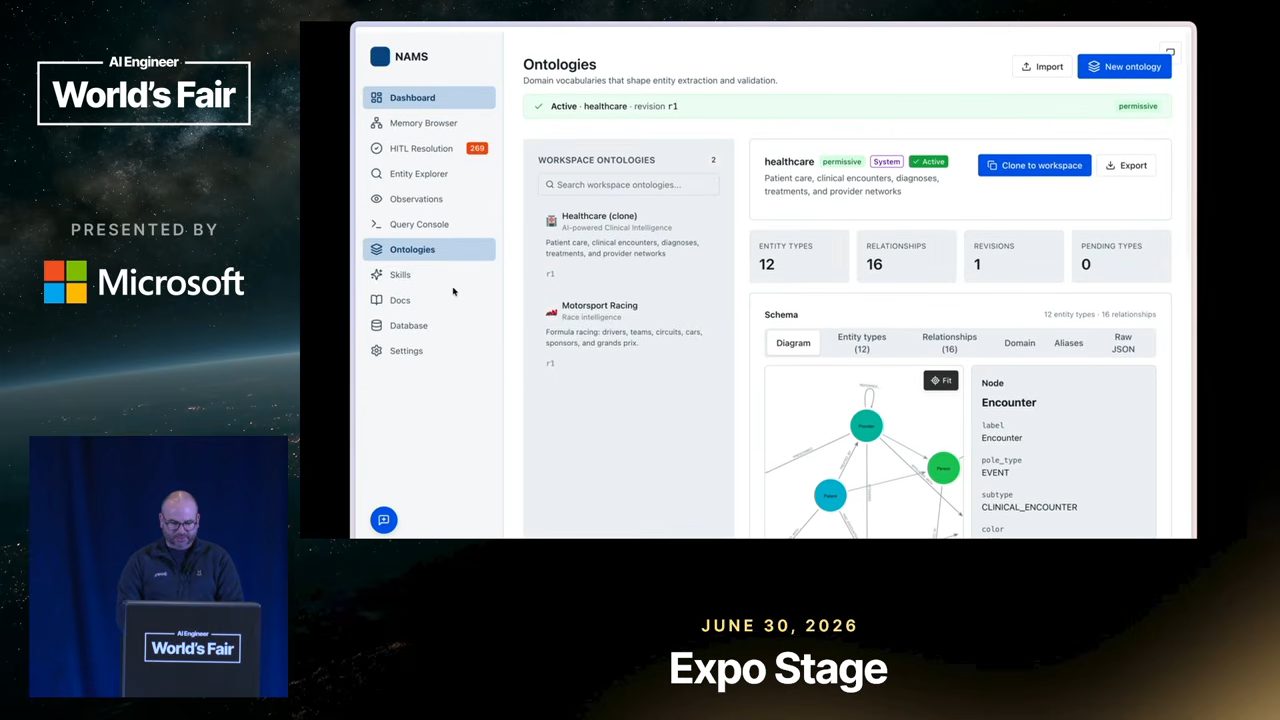The width and height of the screenshot is (1280, 720).
Task: Click the Pending Types 0 stat card
Action: (x=1120, y=256)
